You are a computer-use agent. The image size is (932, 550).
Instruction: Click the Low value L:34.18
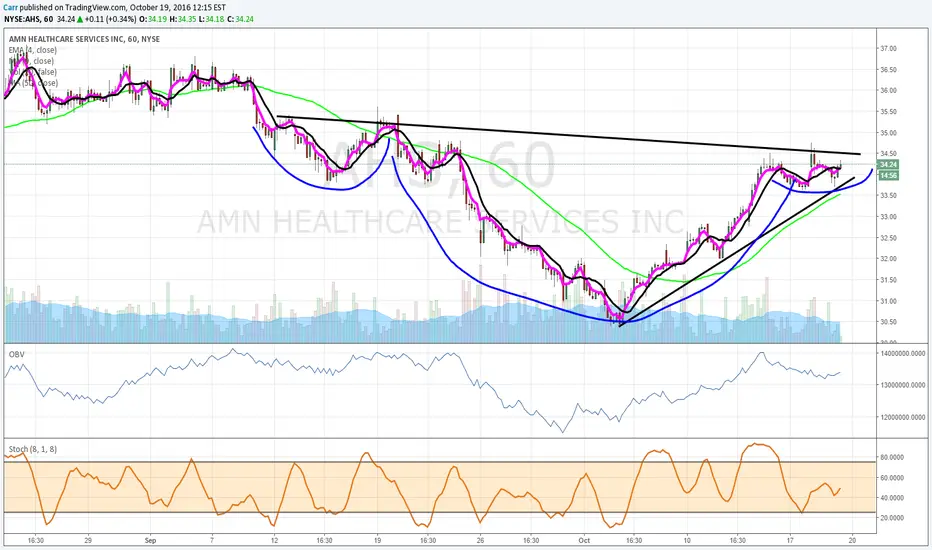211,19
